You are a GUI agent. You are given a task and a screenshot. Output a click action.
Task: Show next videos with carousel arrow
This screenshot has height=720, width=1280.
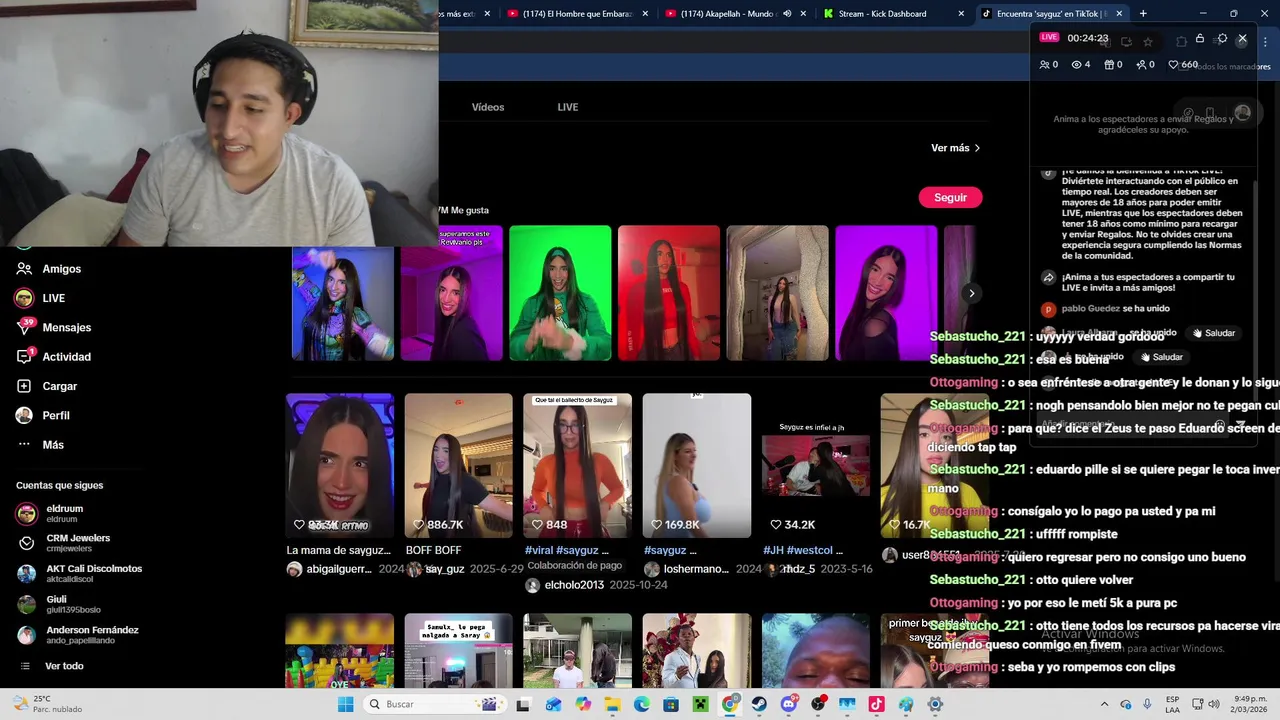click(971, 293)
